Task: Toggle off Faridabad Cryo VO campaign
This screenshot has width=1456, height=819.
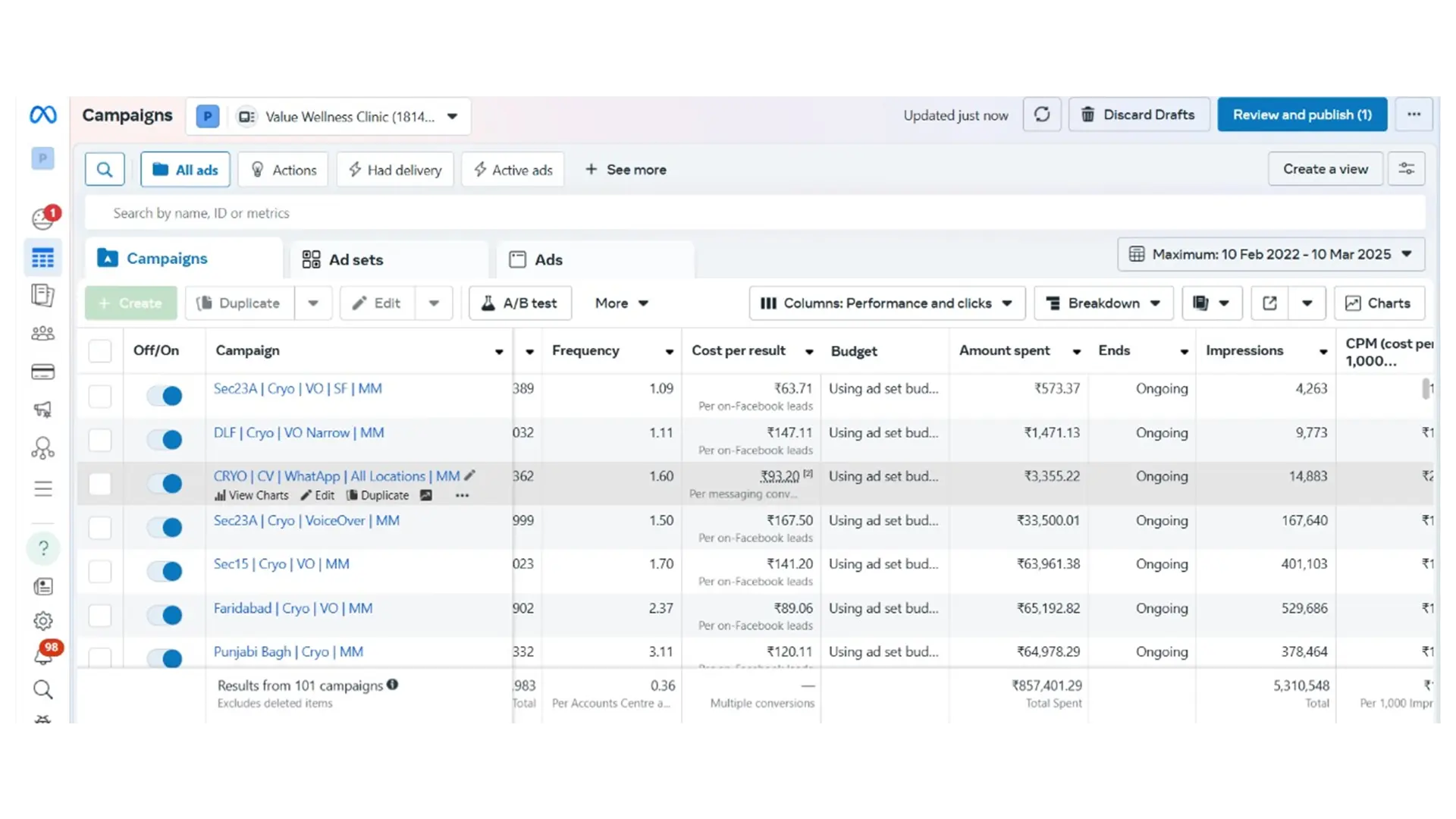Action: pyautogui.click(x=165, y=614)
